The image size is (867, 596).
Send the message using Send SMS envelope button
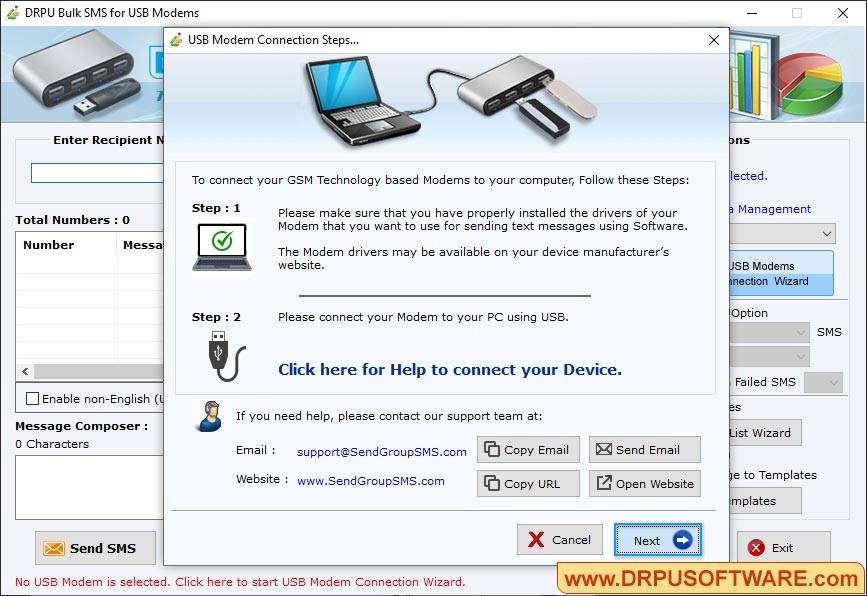click(94, 548)
